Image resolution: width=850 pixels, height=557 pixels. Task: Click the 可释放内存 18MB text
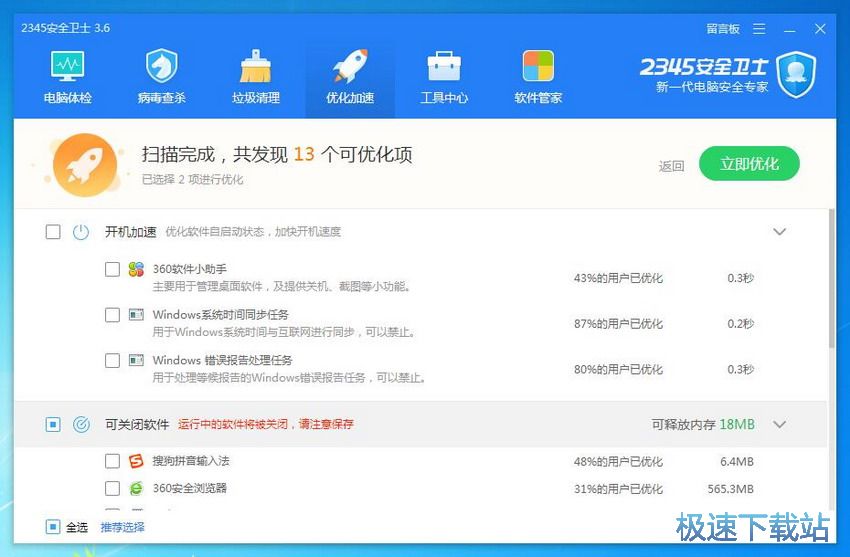[x=703, y=424]
